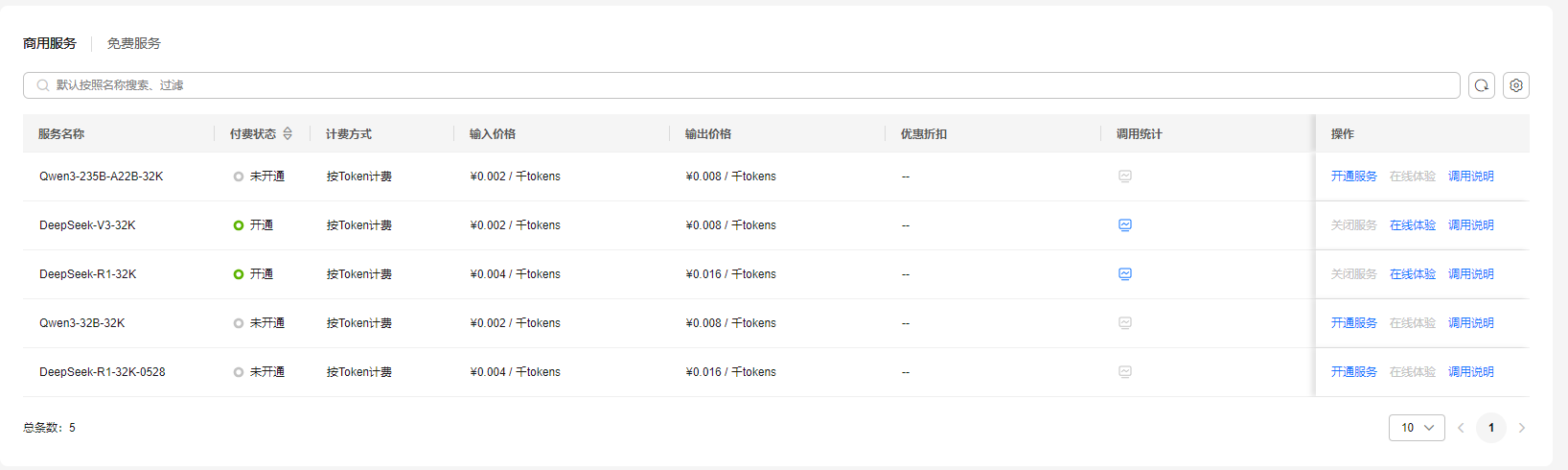Click 在线体验 for DeepSeek-R1-32K-0528
This screenshot has height=470, width=1568.
(x=1413, y=372)
